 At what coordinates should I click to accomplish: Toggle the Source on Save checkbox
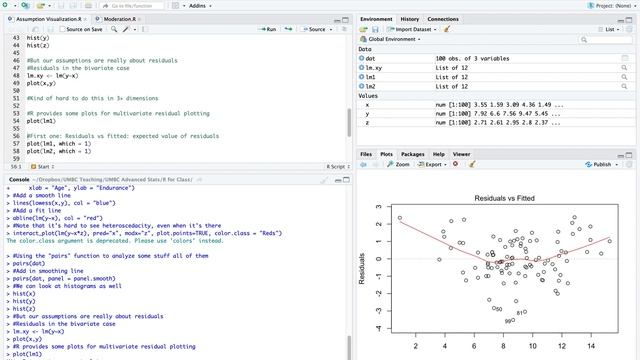pos(62,29)
